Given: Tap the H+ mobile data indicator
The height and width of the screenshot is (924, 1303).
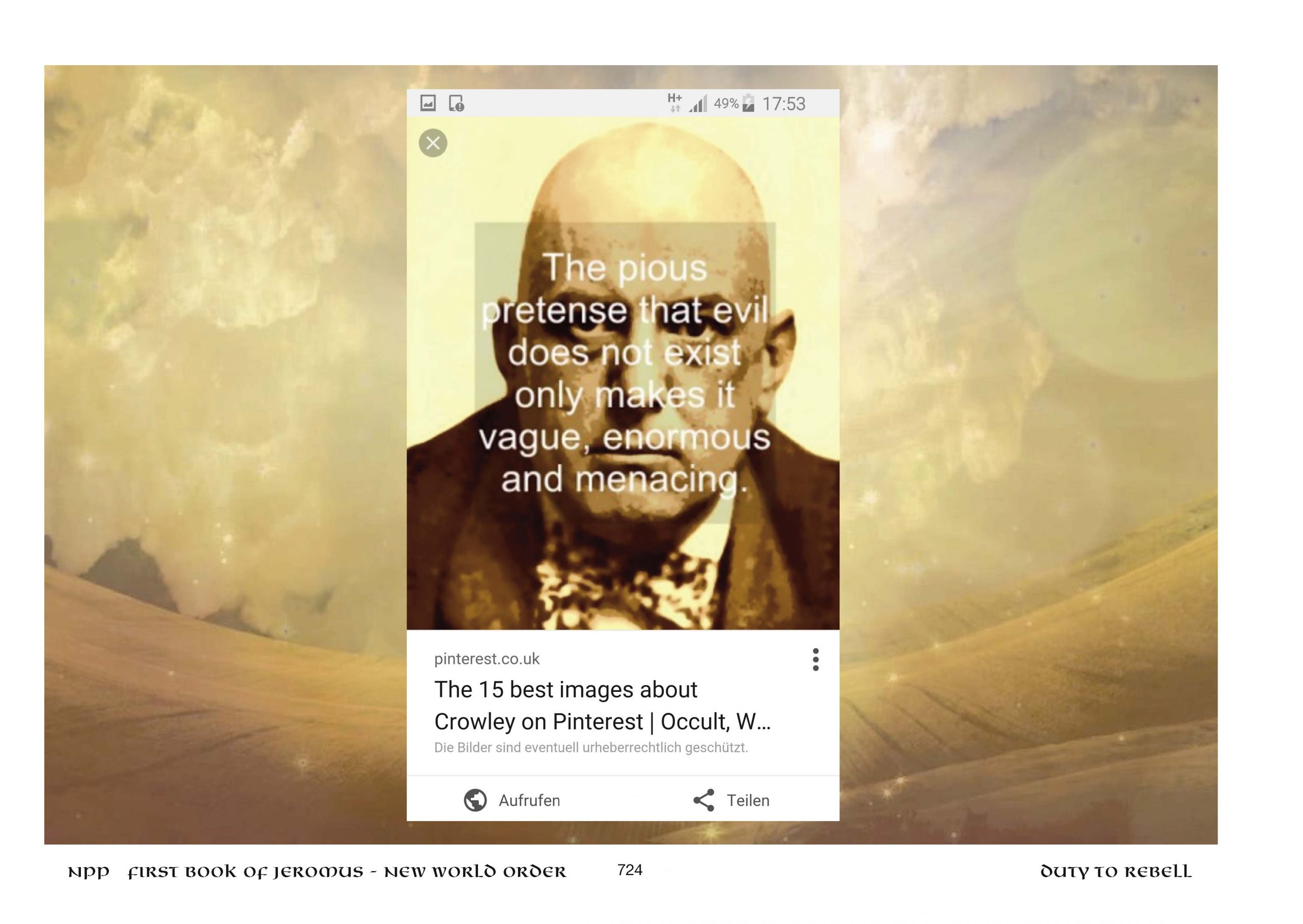Looking at the screenshot, I should click(x=674, y=102).
